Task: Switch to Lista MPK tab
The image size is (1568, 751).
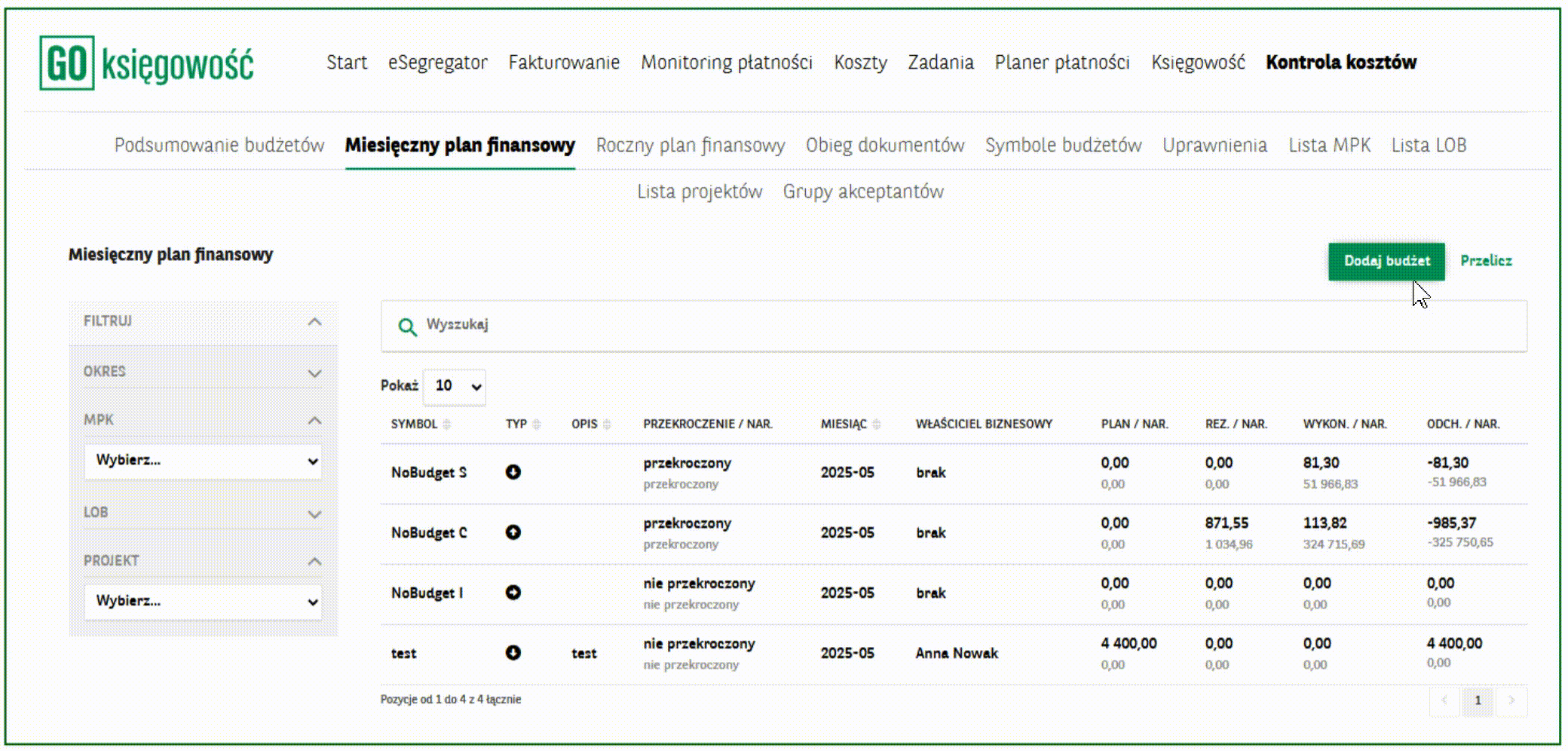Action: [1329, 146]
